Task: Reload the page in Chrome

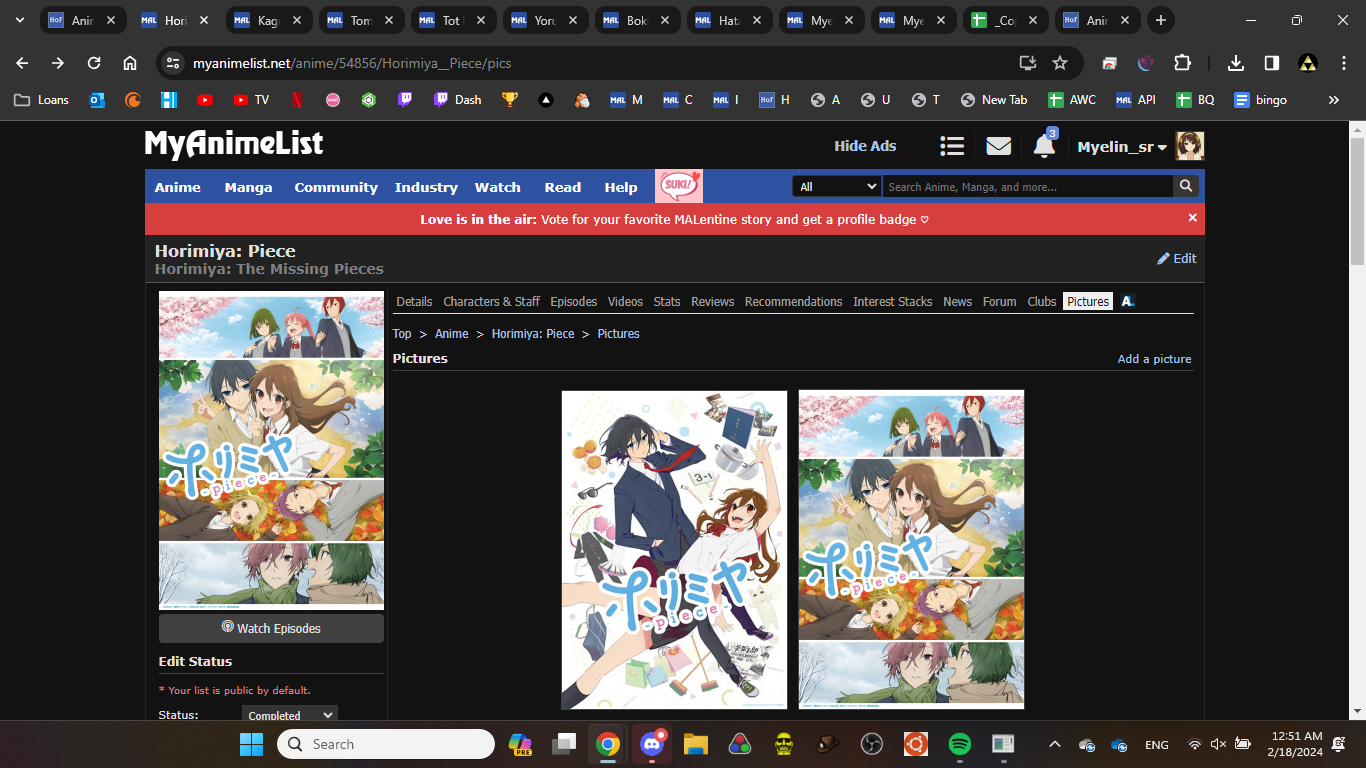Action: click(x=94, y=63)
